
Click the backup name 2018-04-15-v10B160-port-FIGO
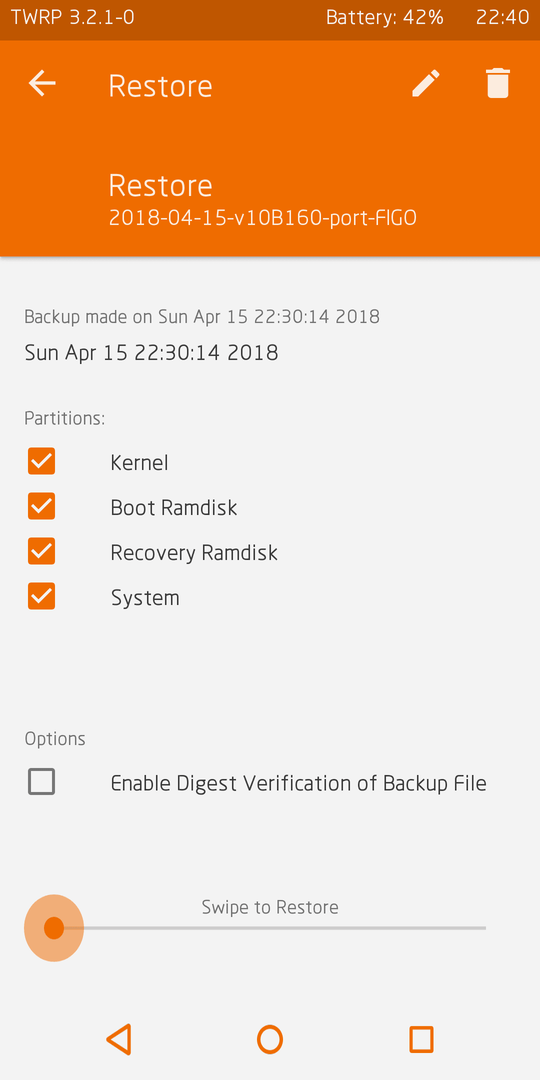click(x=262, y=218)
